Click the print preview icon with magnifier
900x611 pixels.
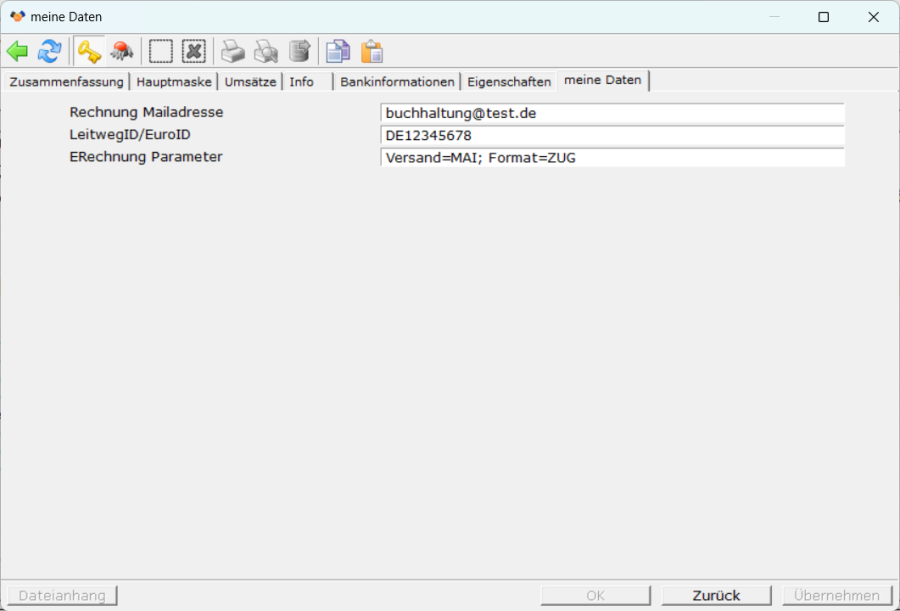266,51
